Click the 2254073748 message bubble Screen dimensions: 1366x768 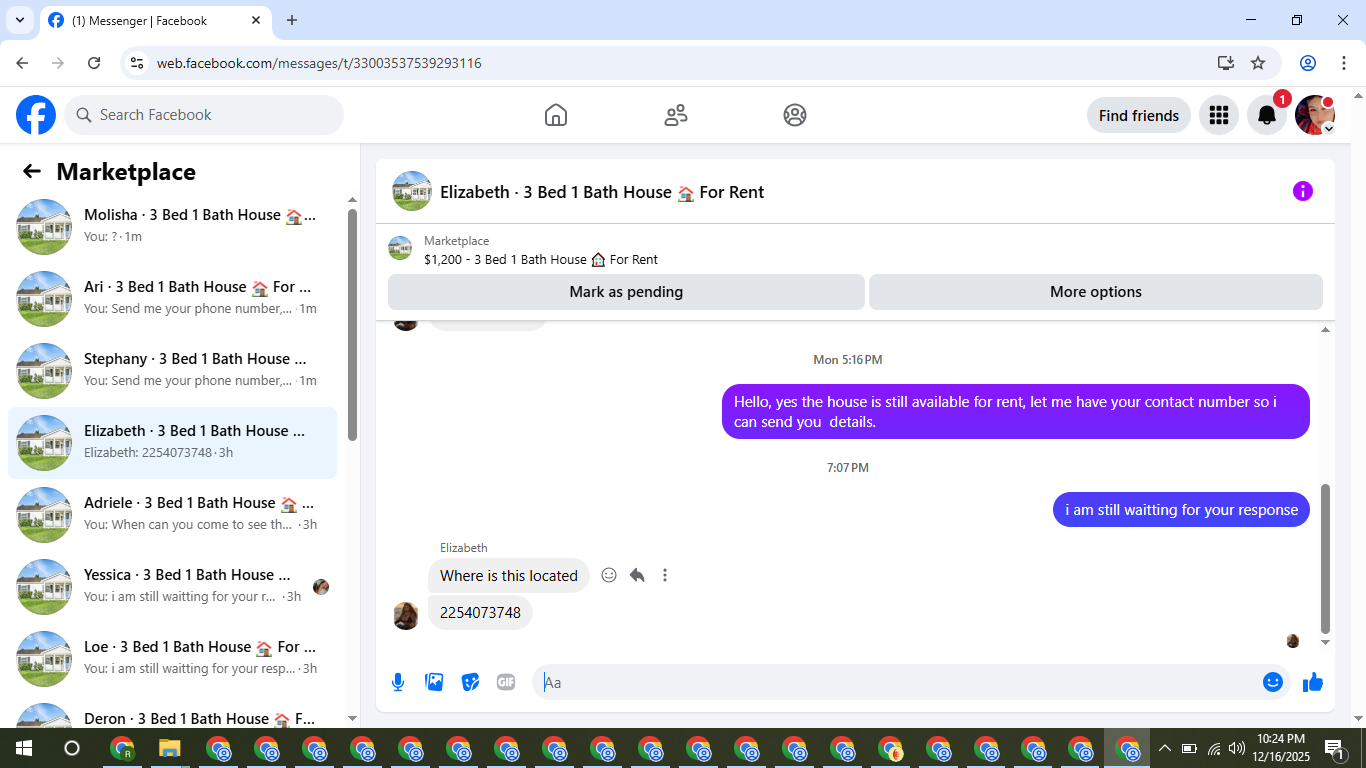pos(480,612)
